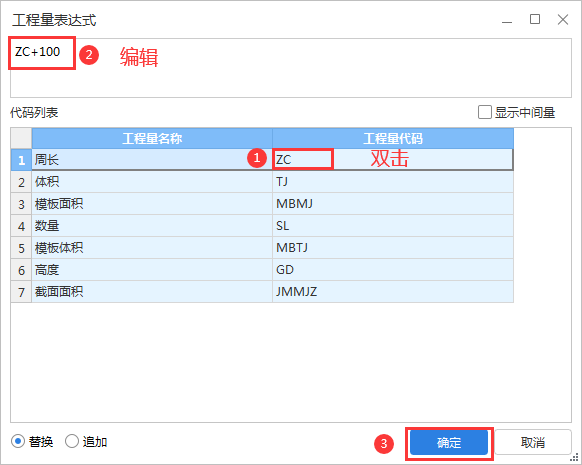Click the 体积 name cell
Viewport: 582px width, 465px height.
152,182
